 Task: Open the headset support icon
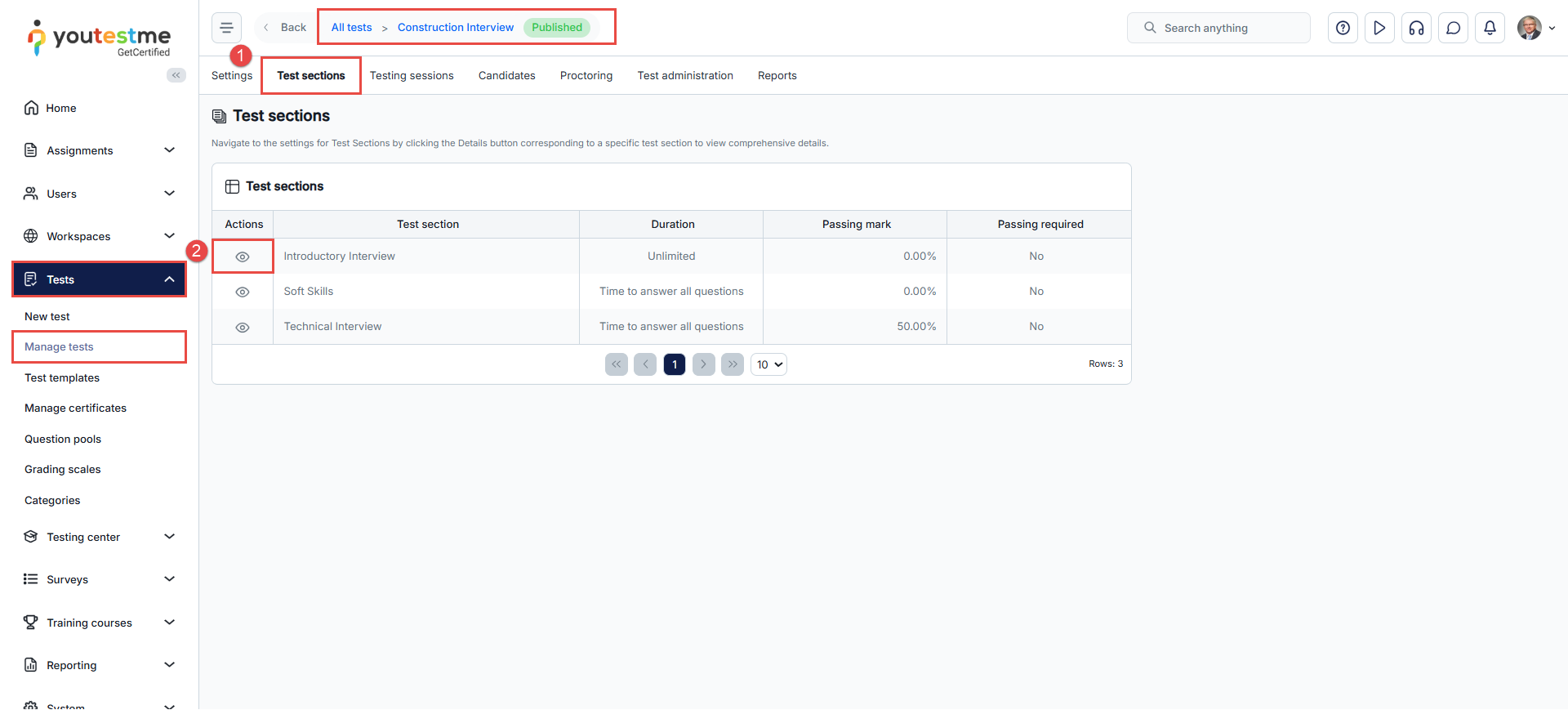pyautogui.click(x=1416, y=28)
